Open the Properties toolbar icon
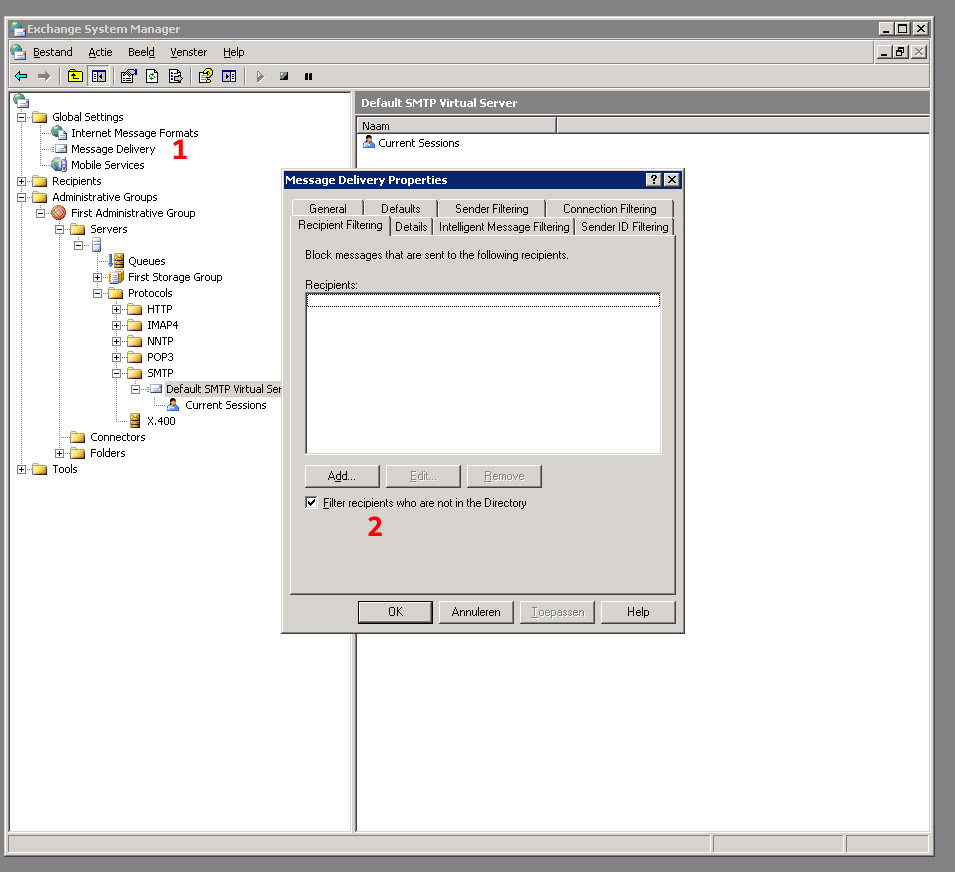The image size is (955, 872). pos(129,76)
